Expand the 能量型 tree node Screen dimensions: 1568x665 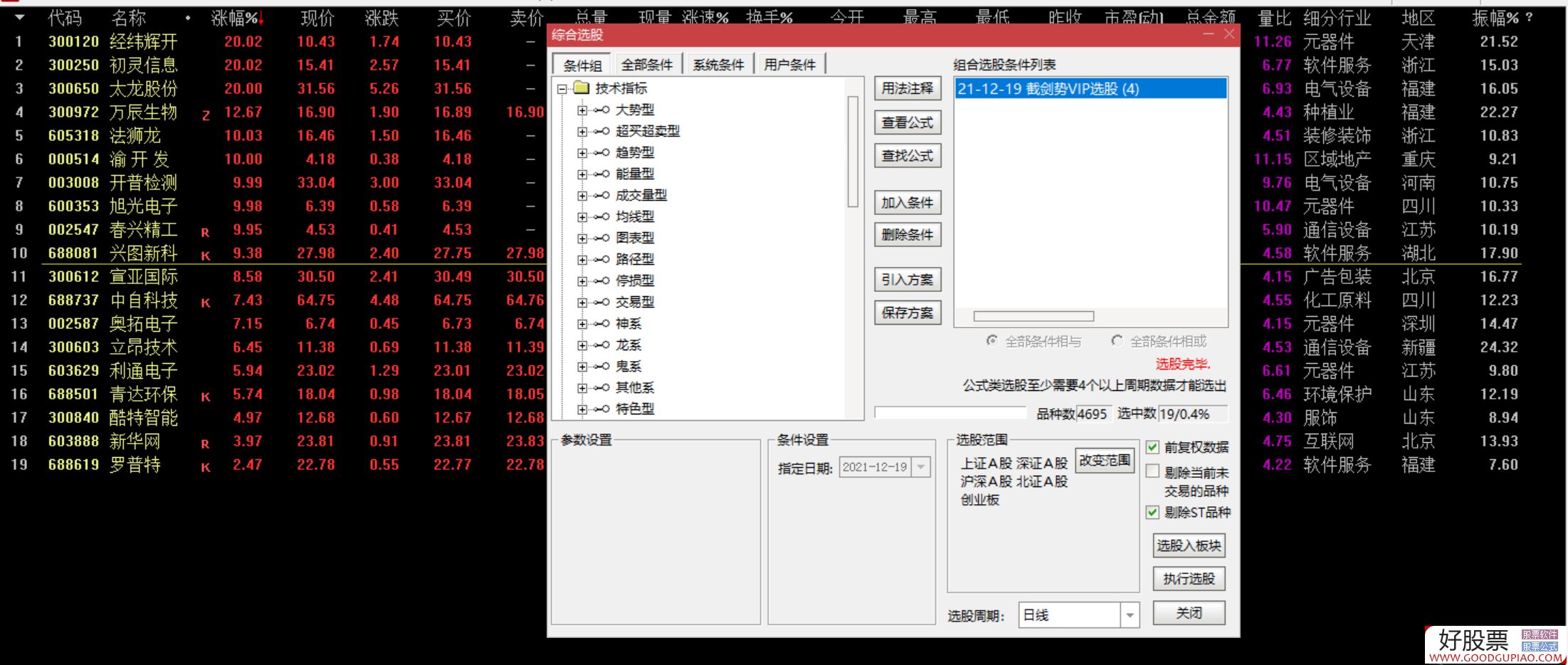[582, 174]
